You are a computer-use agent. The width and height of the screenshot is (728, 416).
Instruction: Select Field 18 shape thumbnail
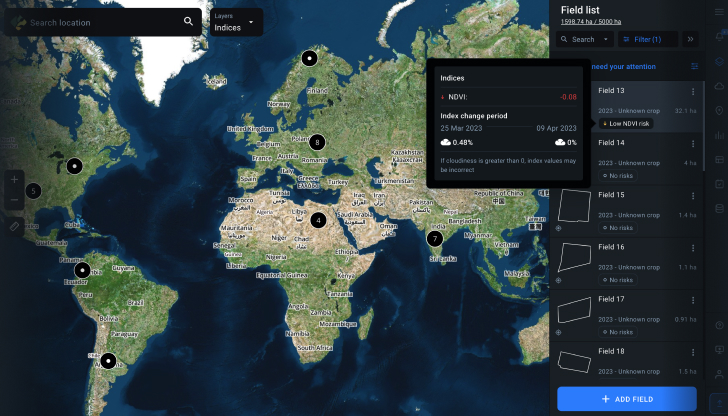coord(574,362)
